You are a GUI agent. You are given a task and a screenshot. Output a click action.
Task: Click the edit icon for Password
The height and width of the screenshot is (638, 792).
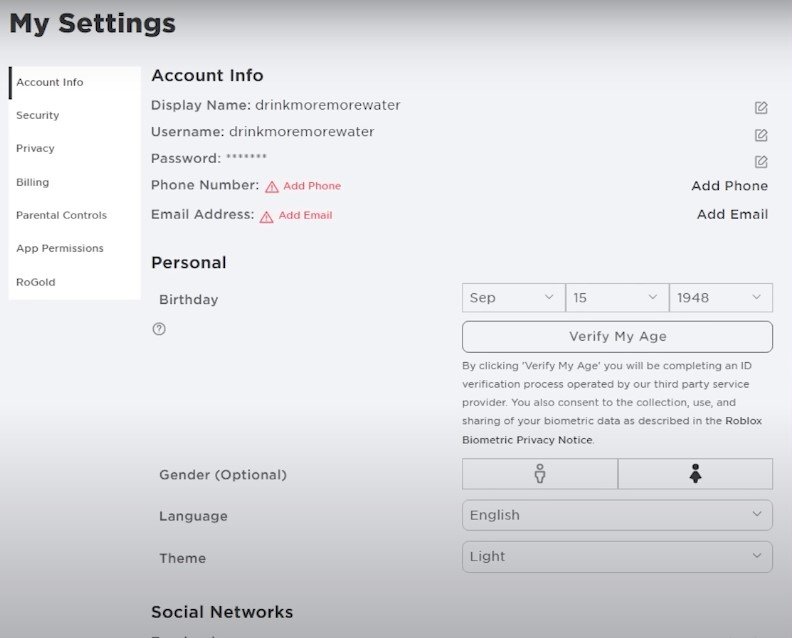click(761, 162)
